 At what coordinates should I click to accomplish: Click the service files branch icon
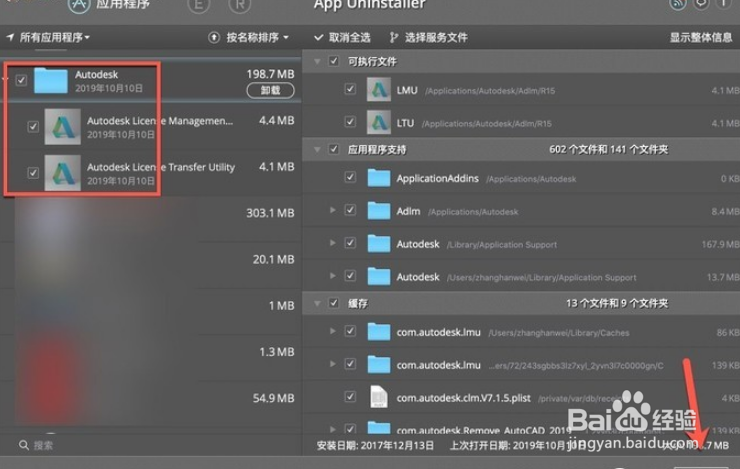pyautogui.click(x=394, y=37)
